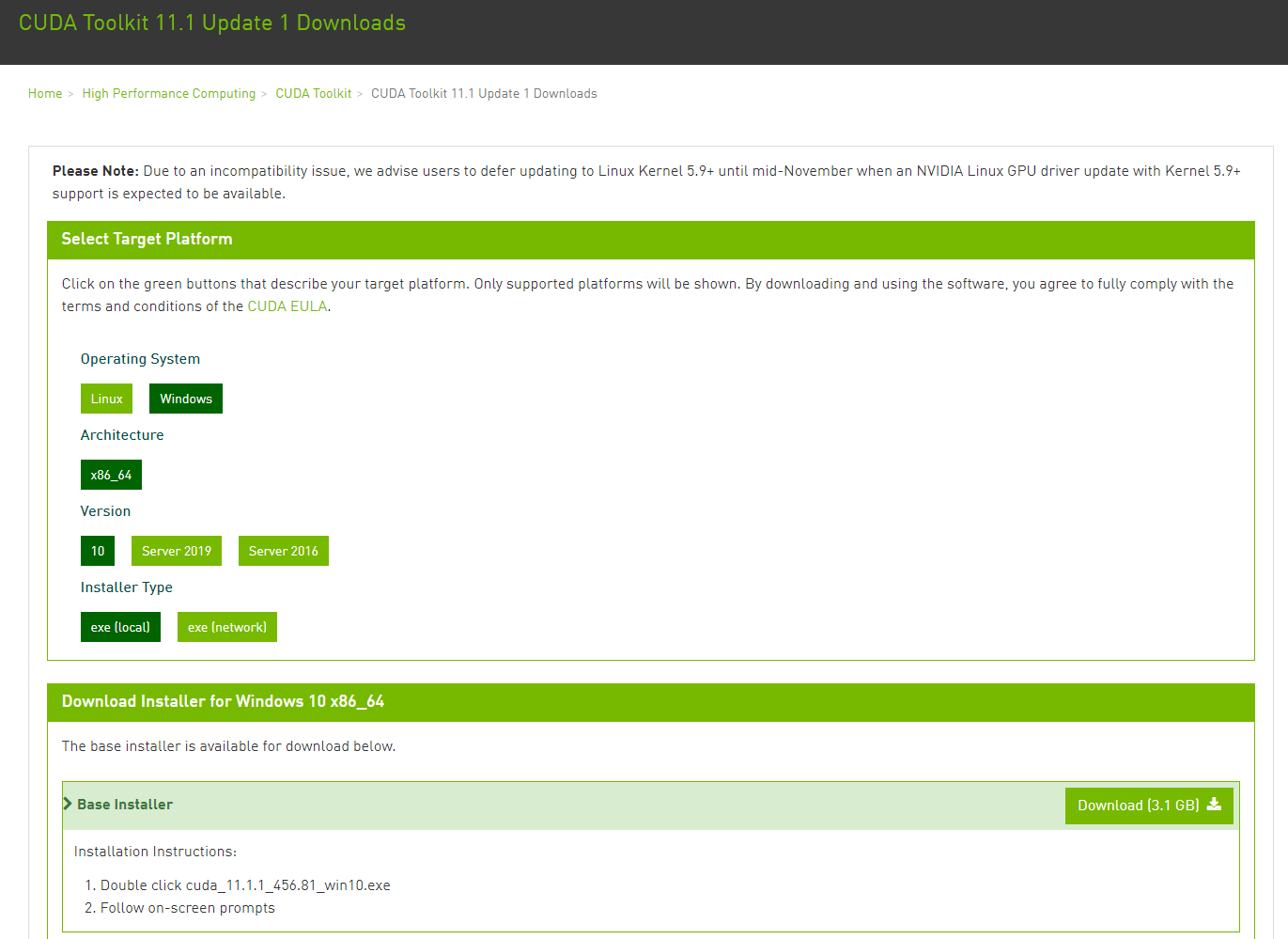Select the Server 2019 version
The width and height of the screenshot is (1288, 939).
tap(177, 551)
